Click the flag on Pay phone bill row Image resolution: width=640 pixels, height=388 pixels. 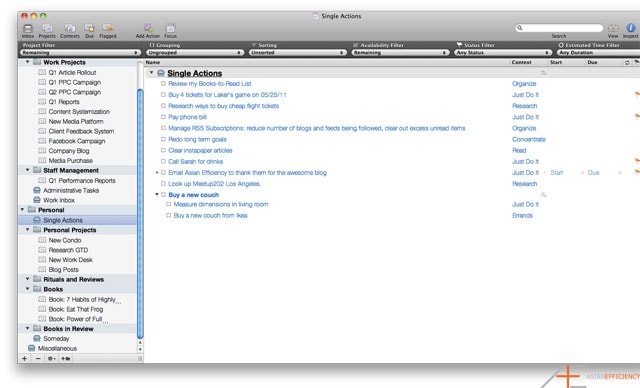tap(637, 117)
